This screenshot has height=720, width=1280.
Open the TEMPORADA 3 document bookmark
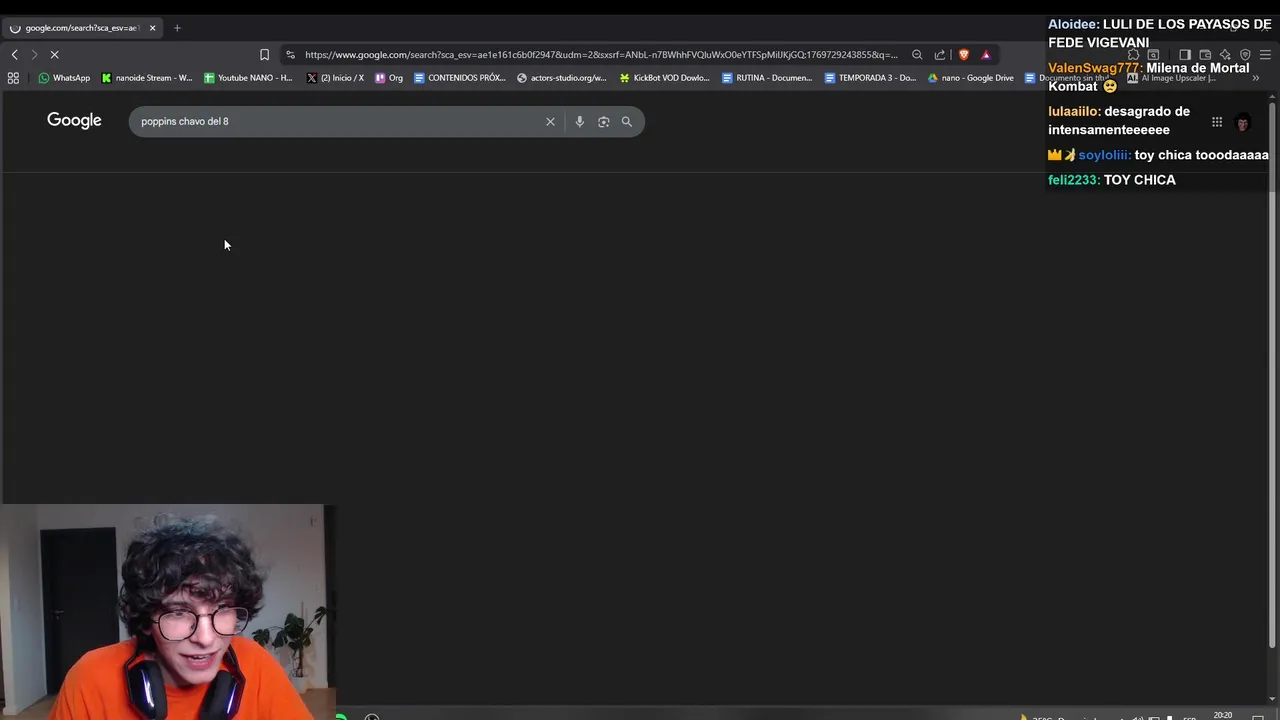click(x=870, y=78)
